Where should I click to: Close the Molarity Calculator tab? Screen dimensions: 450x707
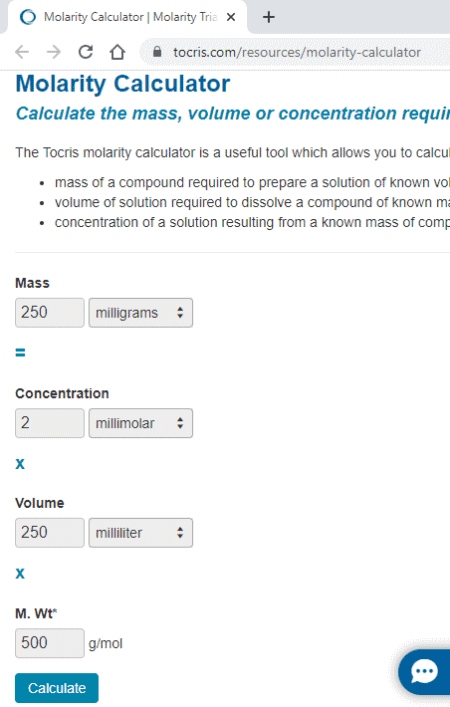tap(231, 17)
